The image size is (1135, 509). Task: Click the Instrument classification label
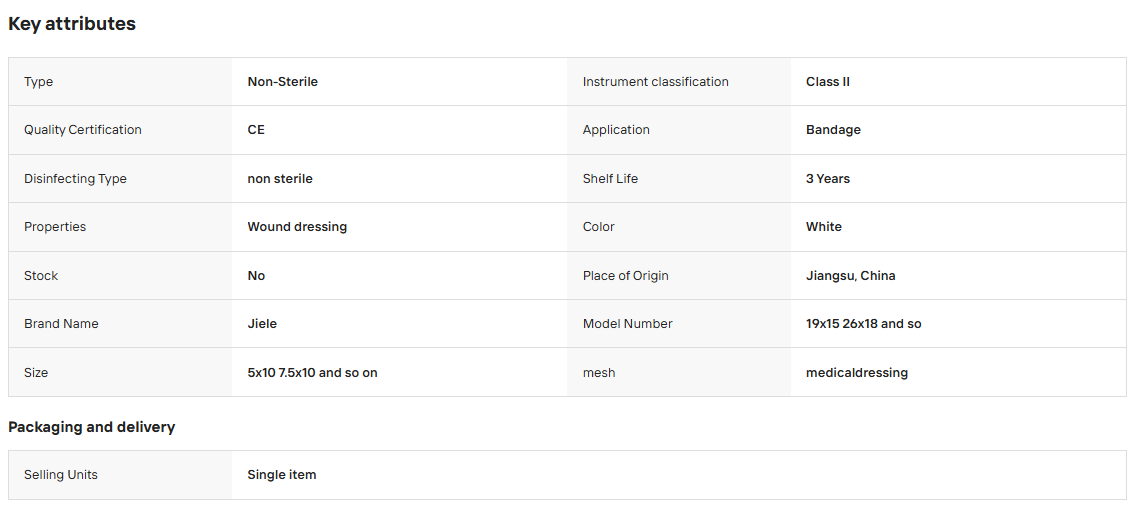655,82
